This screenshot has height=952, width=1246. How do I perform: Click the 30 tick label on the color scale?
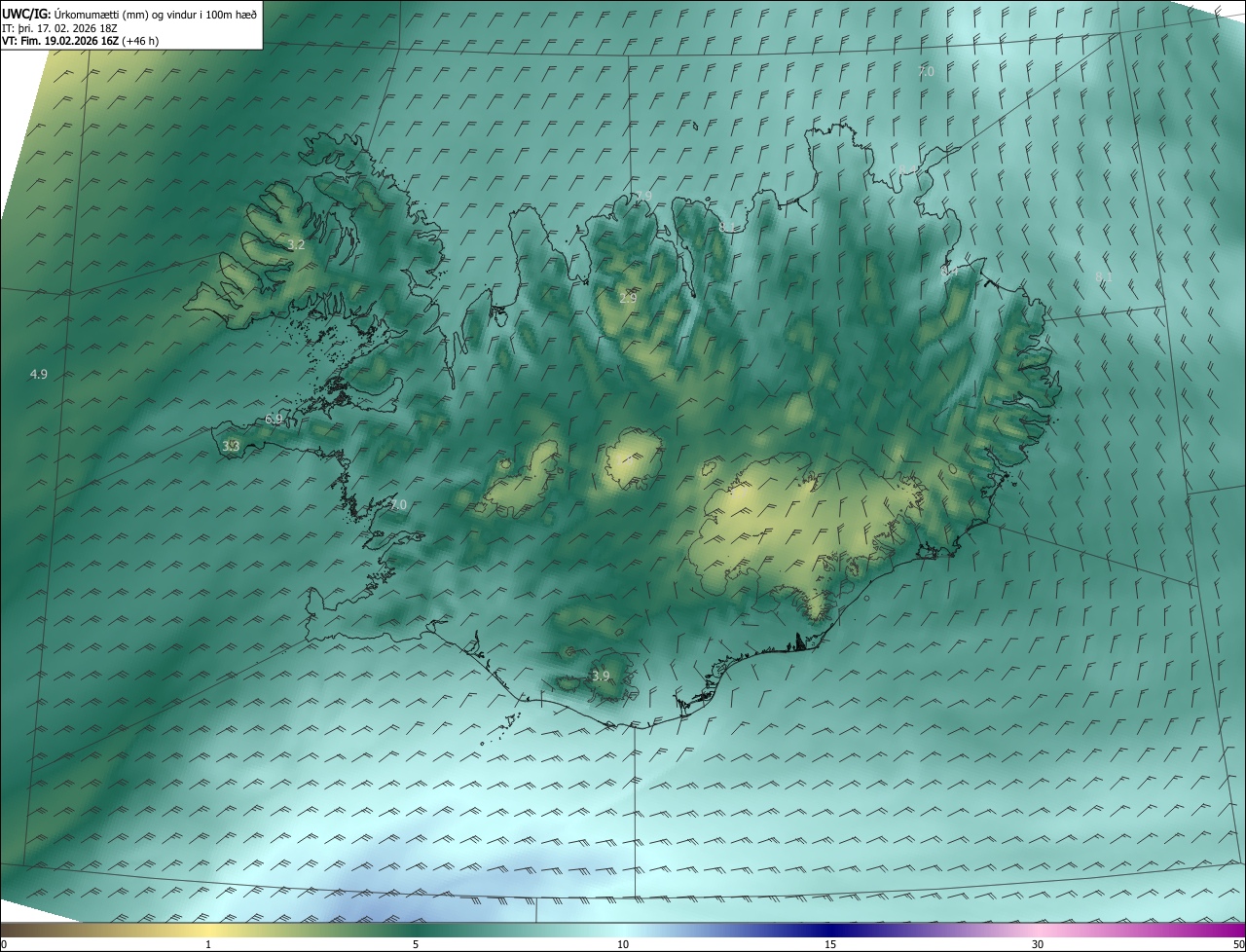point(1038,945)
